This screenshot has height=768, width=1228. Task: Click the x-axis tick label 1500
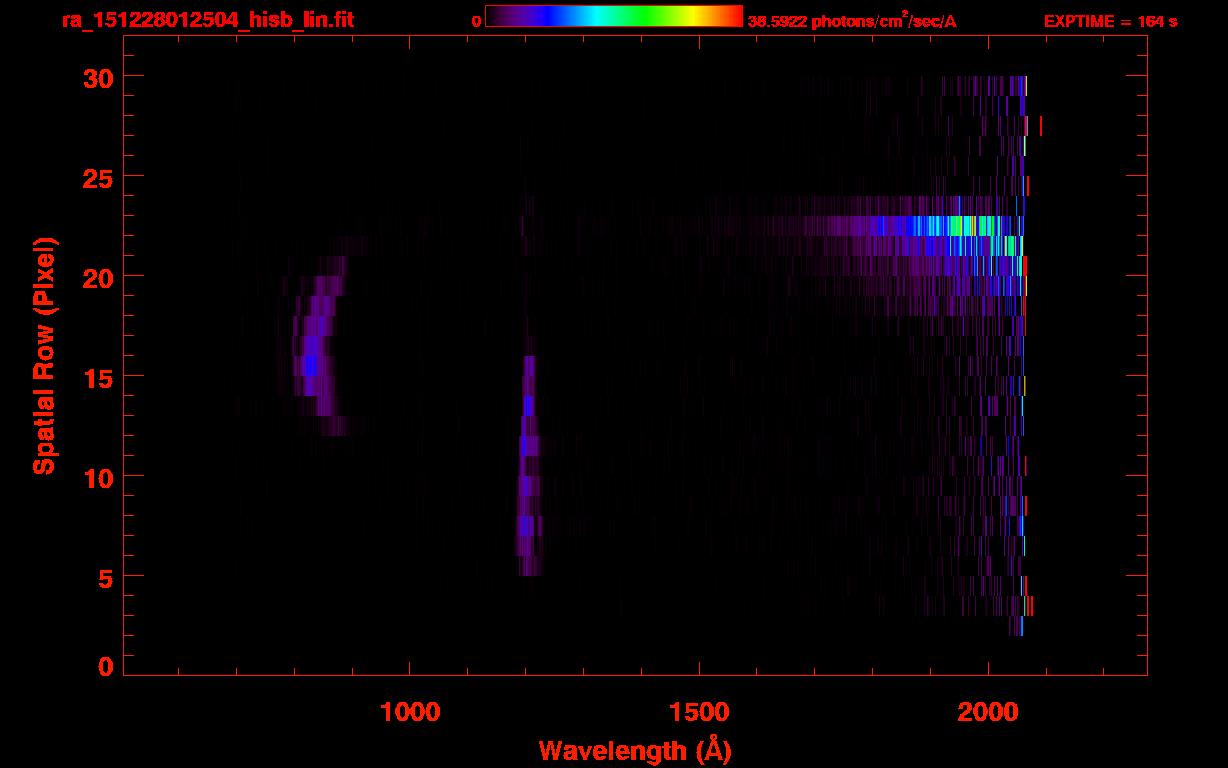(x=699, y=712)
